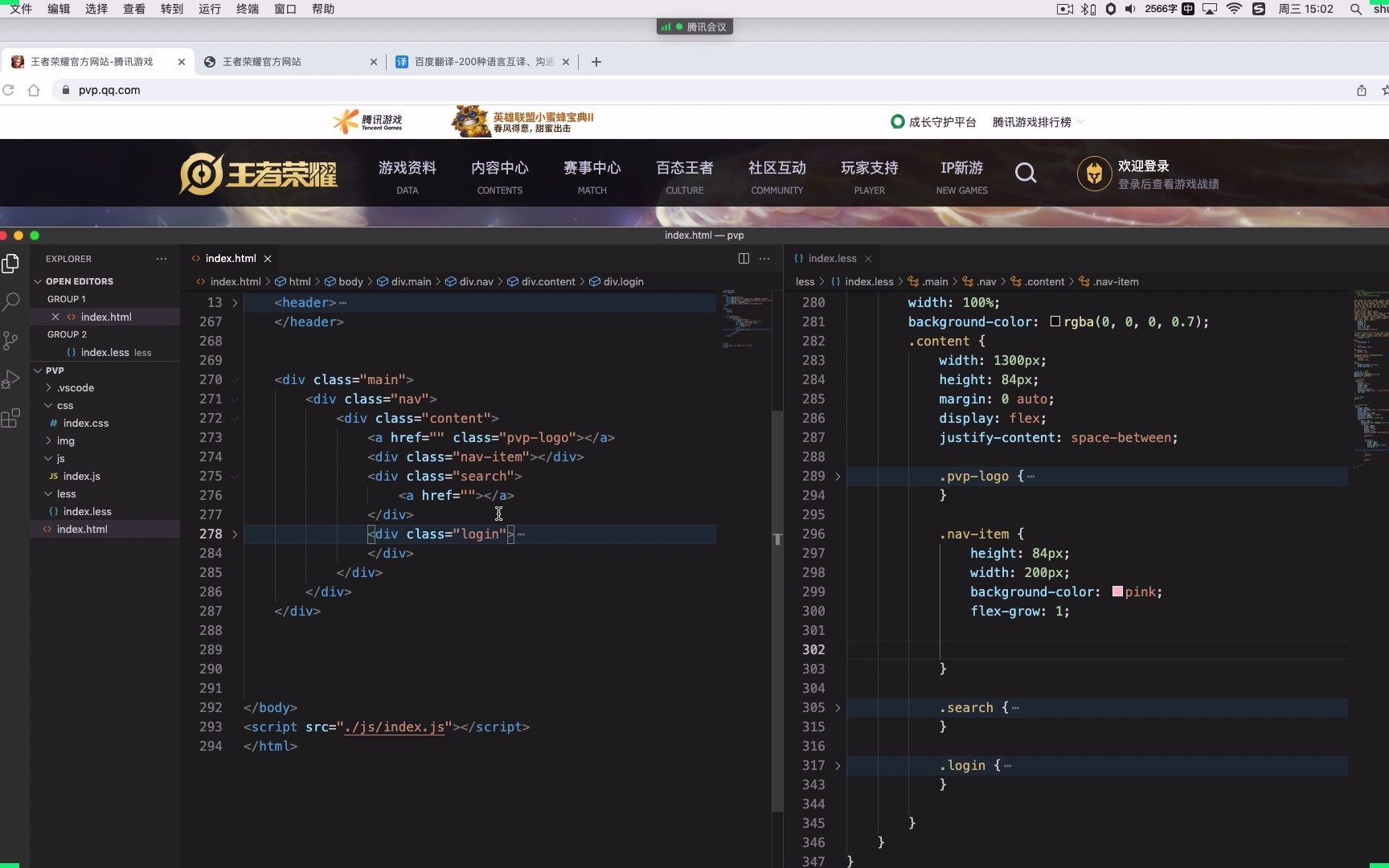
Task: Close the 王者荣耀官方网站-腾讯游戏 browser tab
Action: click(x=182, y=62)
